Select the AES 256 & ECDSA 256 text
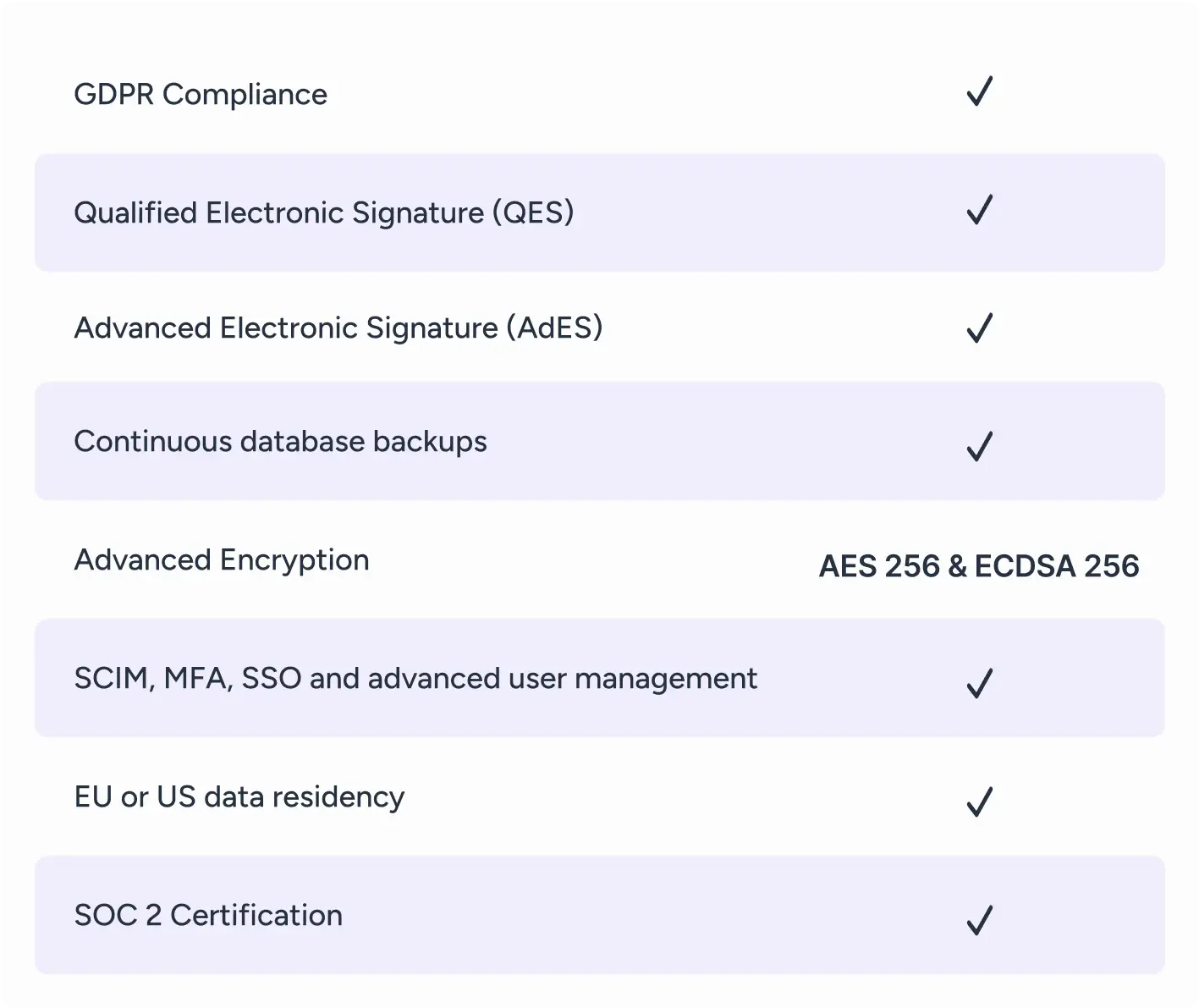The width and height of the screenshot is (1199, 1008). (979, 566)
